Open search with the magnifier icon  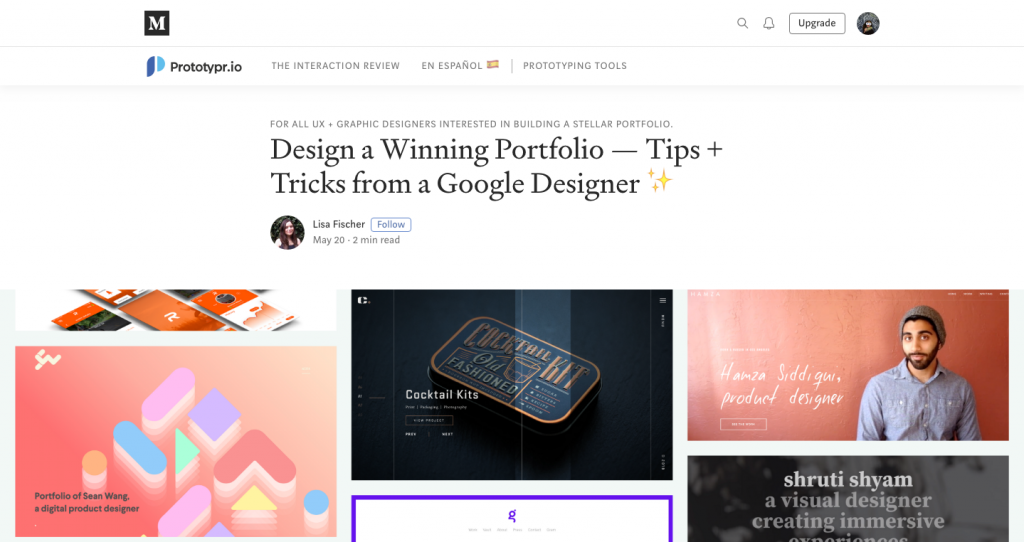point(743,23)
